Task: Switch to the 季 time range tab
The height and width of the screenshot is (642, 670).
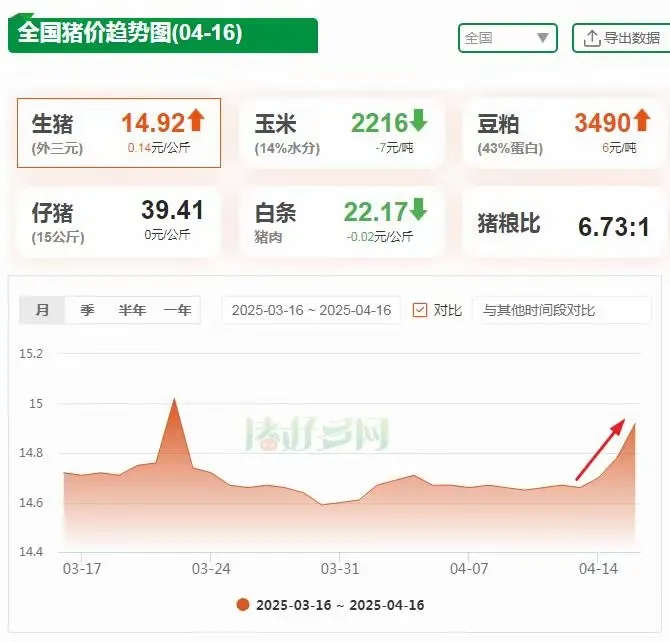Action: [x=87, y=310]
